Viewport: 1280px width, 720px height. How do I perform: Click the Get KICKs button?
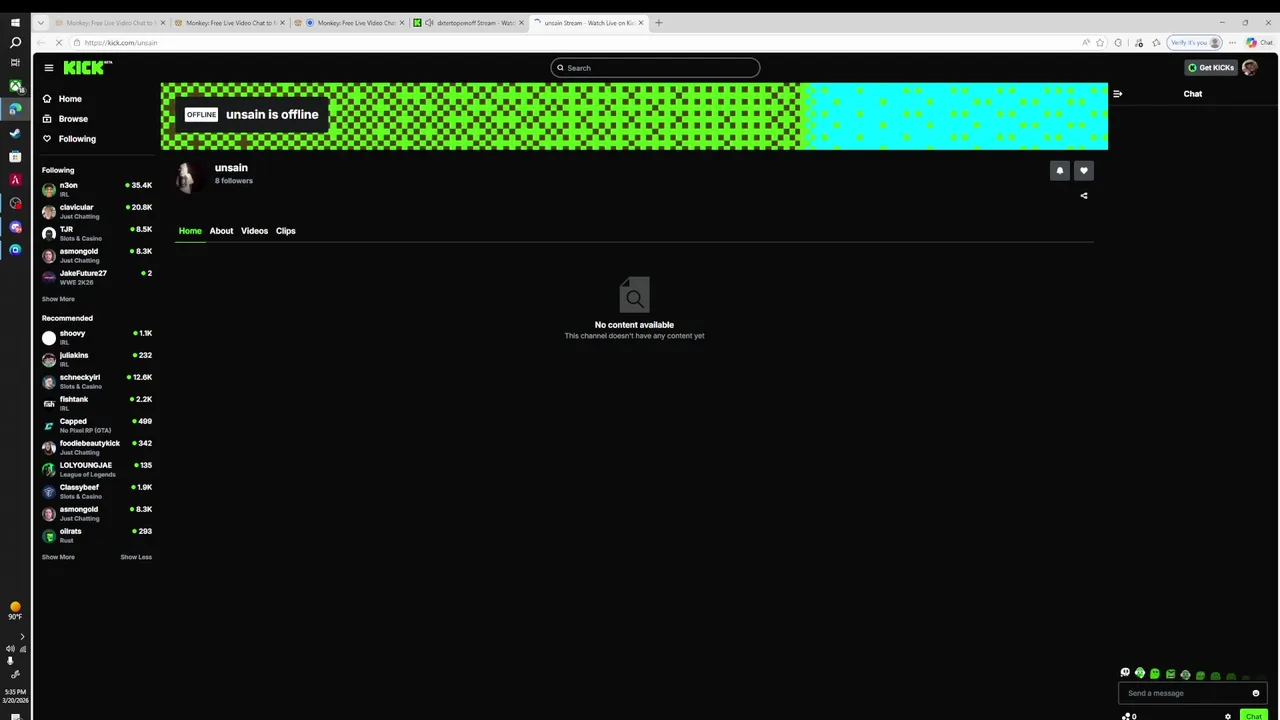pyautogui.click(x=1211, y=68)
